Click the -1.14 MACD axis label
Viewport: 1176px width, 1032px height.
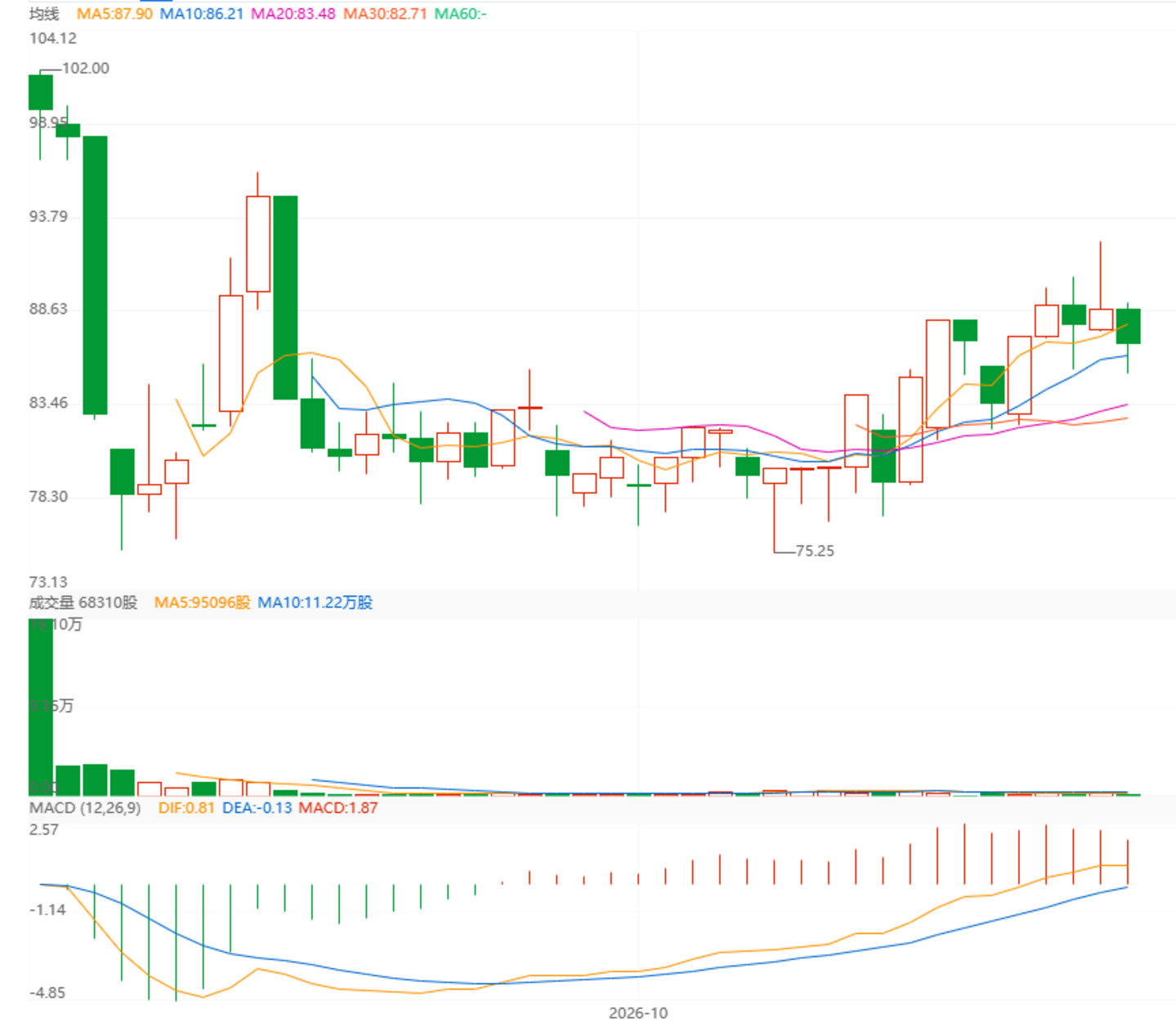(47, 909)
